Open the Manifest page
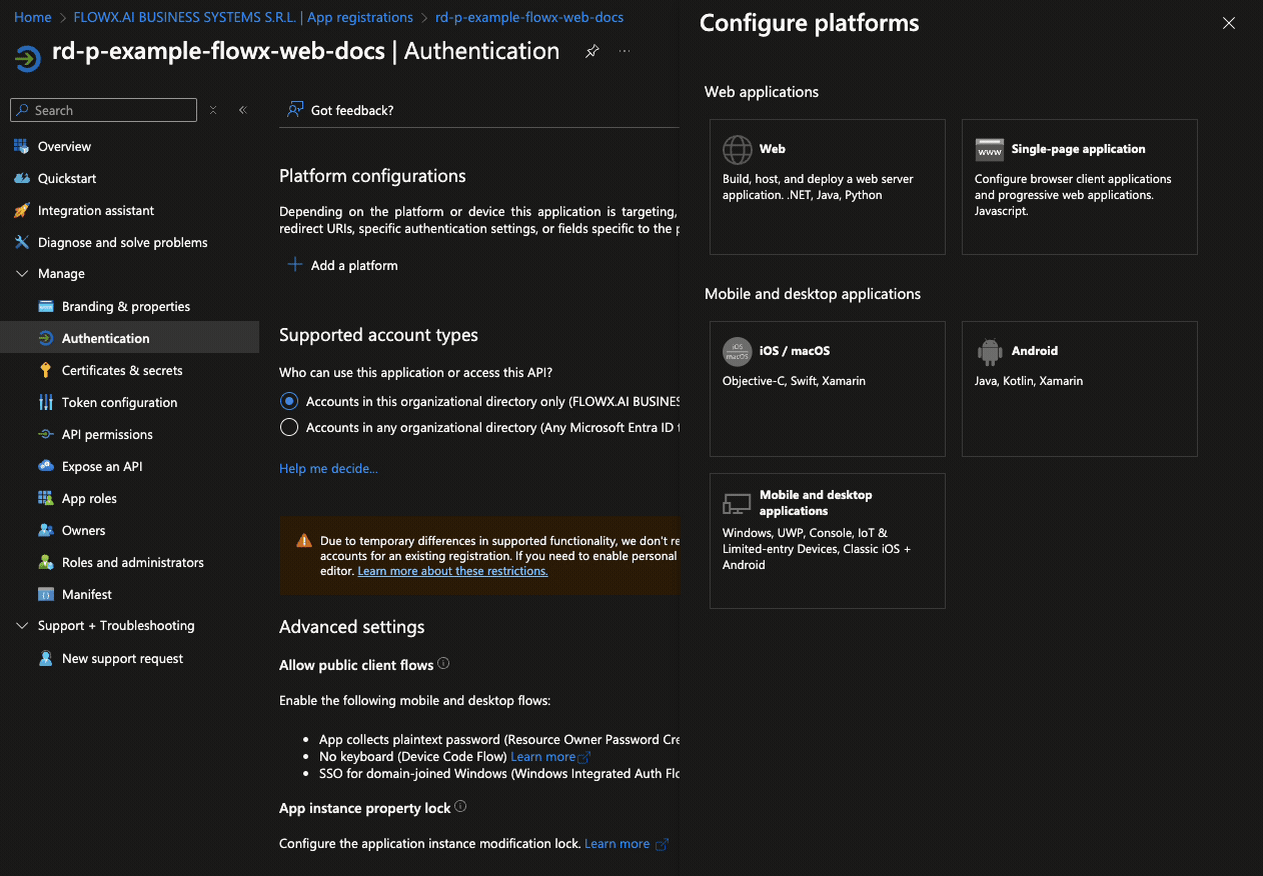1263x876 pixels. point(87,595)
